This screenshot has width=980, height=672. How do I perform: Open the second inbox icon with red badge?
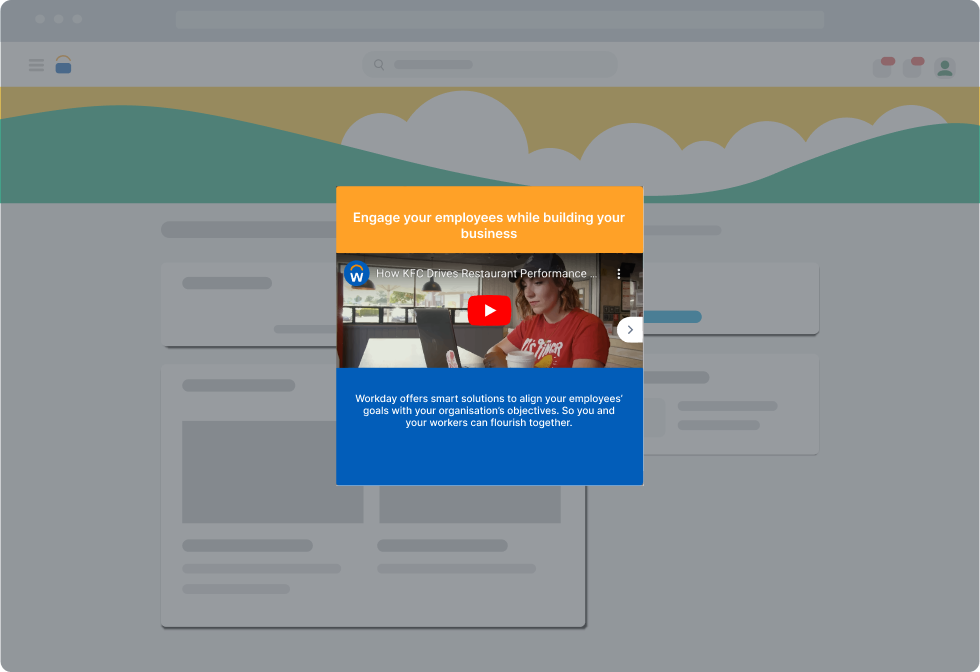tap(914, 67)
